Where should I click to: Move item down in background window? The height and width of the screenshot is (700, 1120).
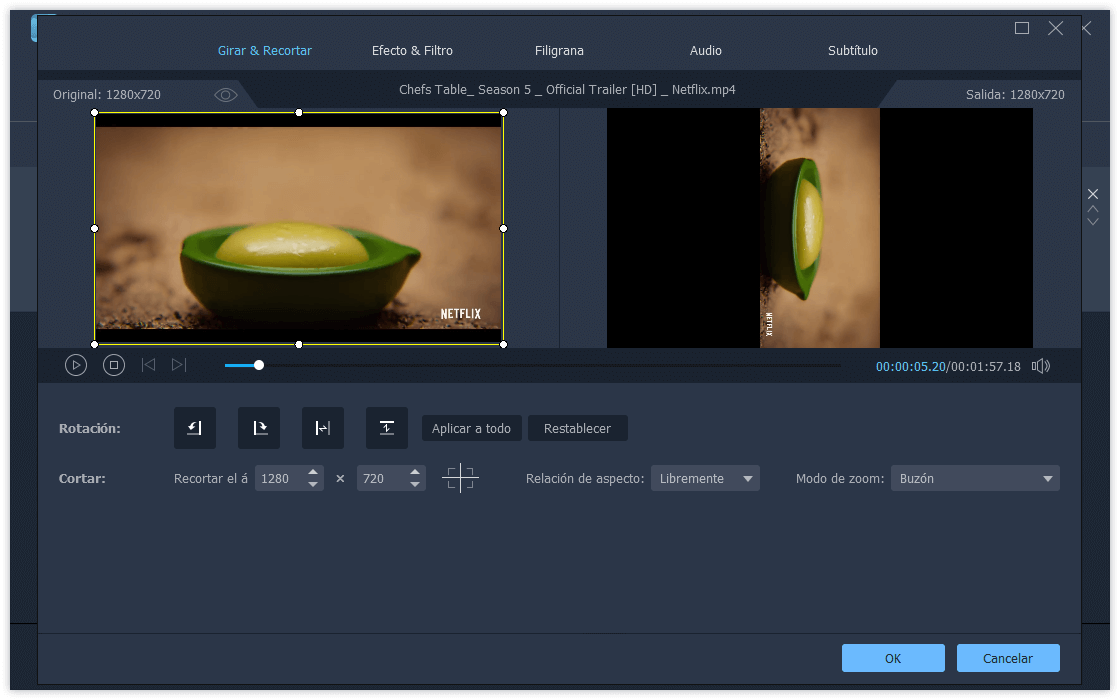(x=1093, y=222)
